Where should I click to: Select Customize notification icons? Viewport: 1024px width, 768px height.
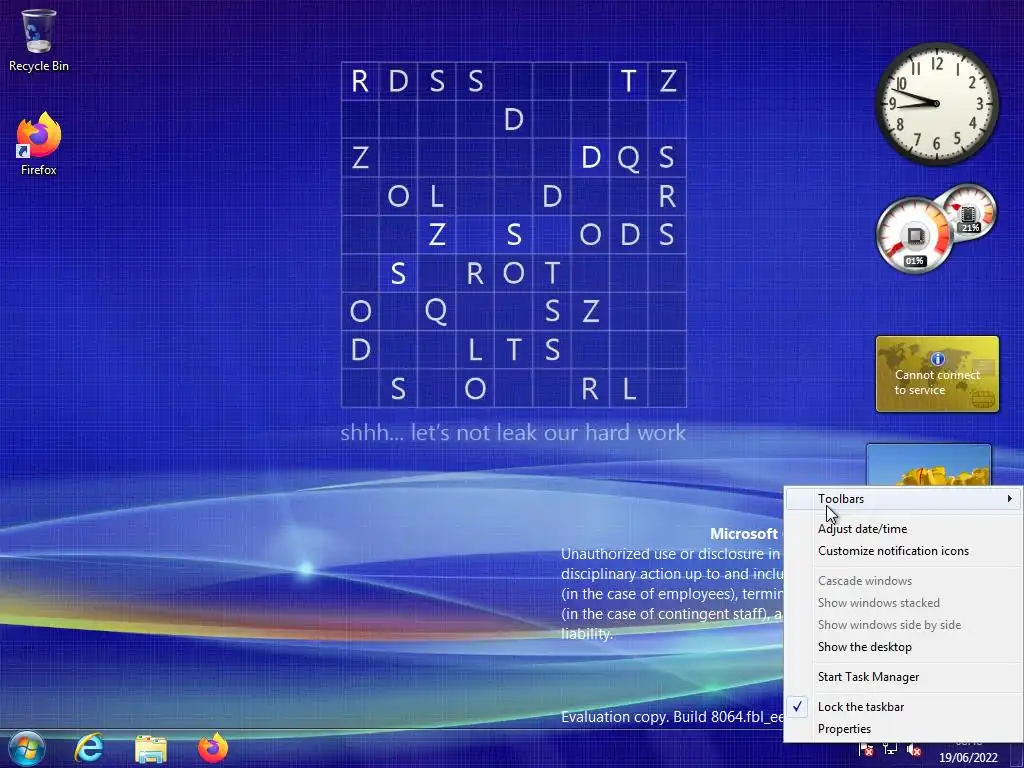click(903, 551)
